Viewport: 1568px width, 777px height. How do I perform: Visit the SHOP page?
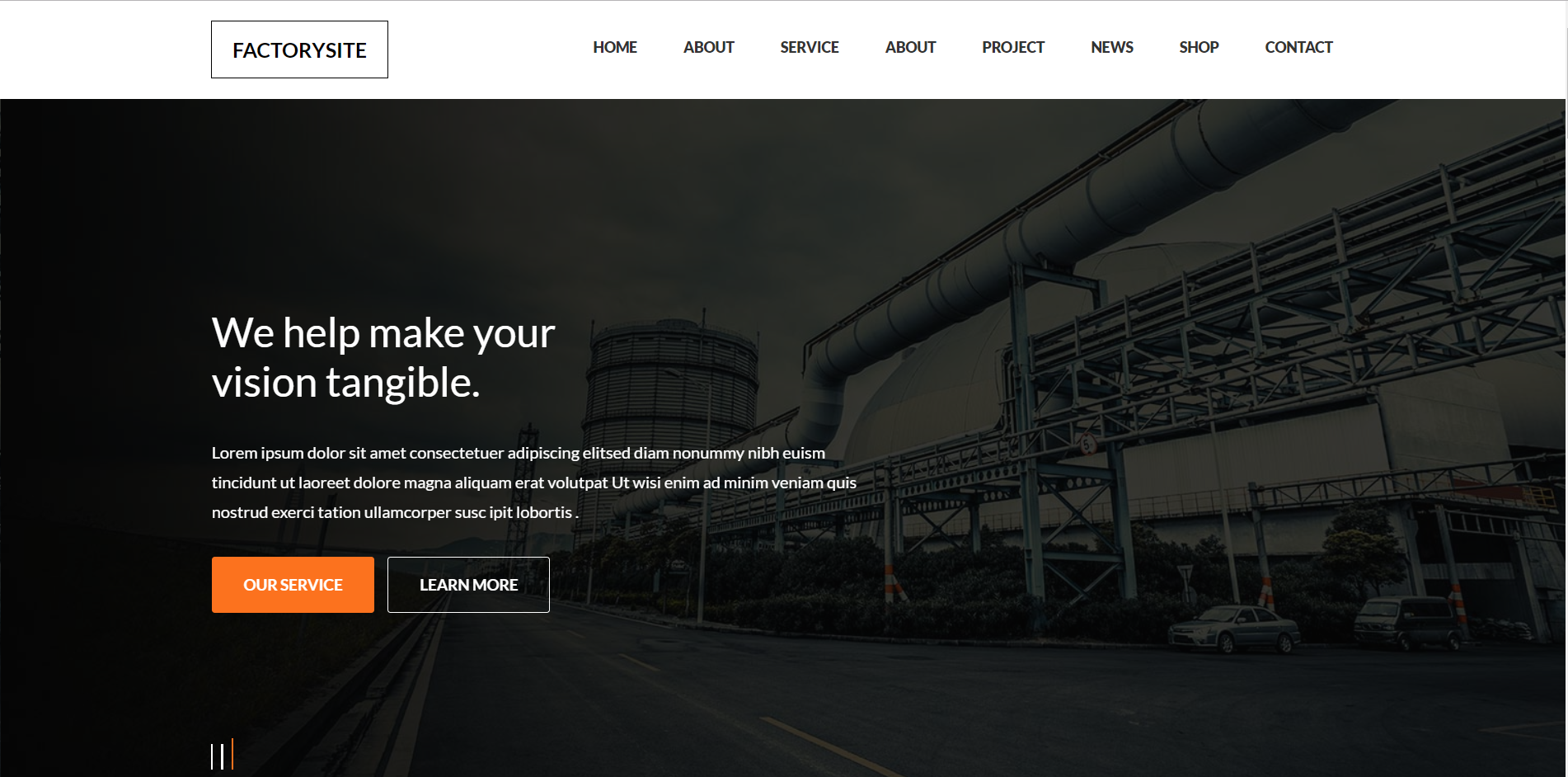(x=1198, y=47)
